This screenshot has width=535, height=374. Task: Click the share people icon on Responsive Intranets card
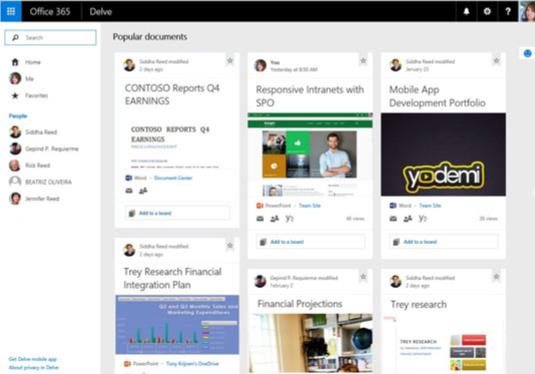(274, 218)
